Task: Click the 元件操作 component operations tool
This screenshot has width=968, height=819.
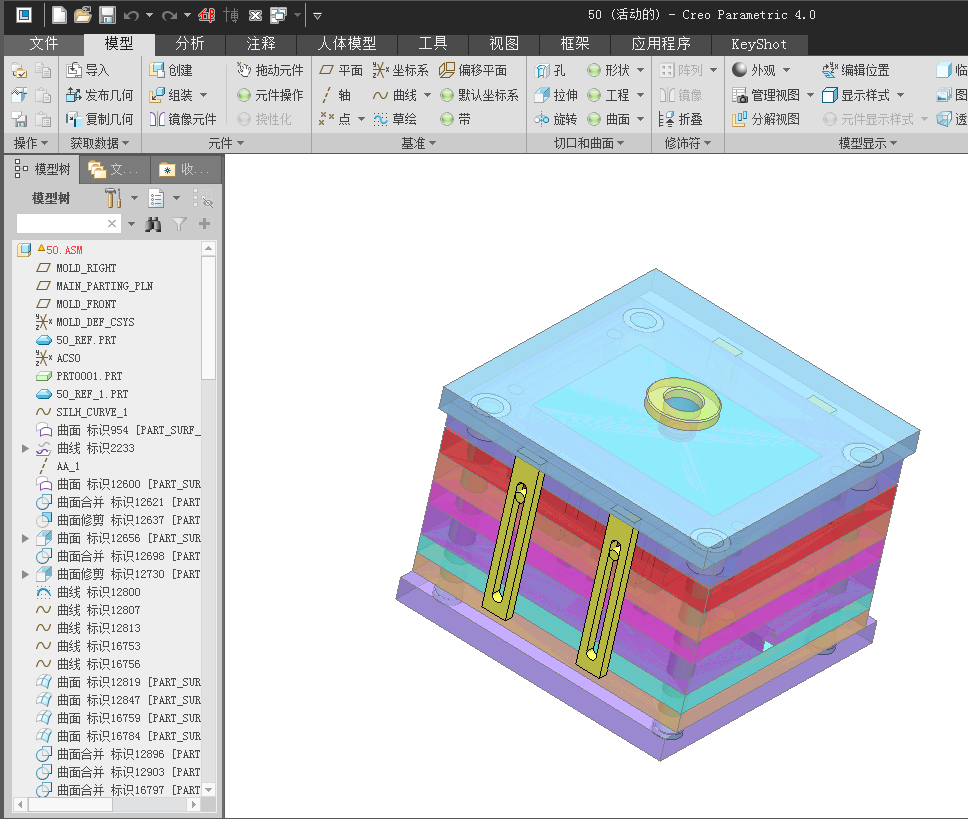Action: pyautogui.click(x=270, y=95)
